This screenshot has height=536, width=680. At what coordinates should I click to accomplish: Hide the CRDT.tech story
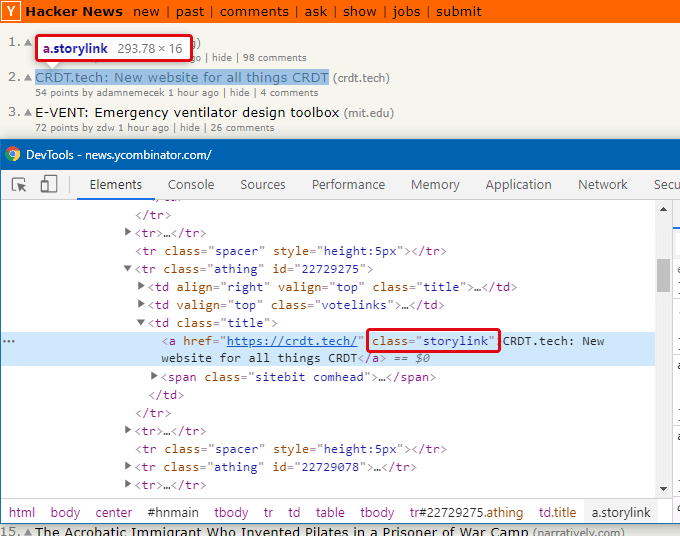(239, 93)
